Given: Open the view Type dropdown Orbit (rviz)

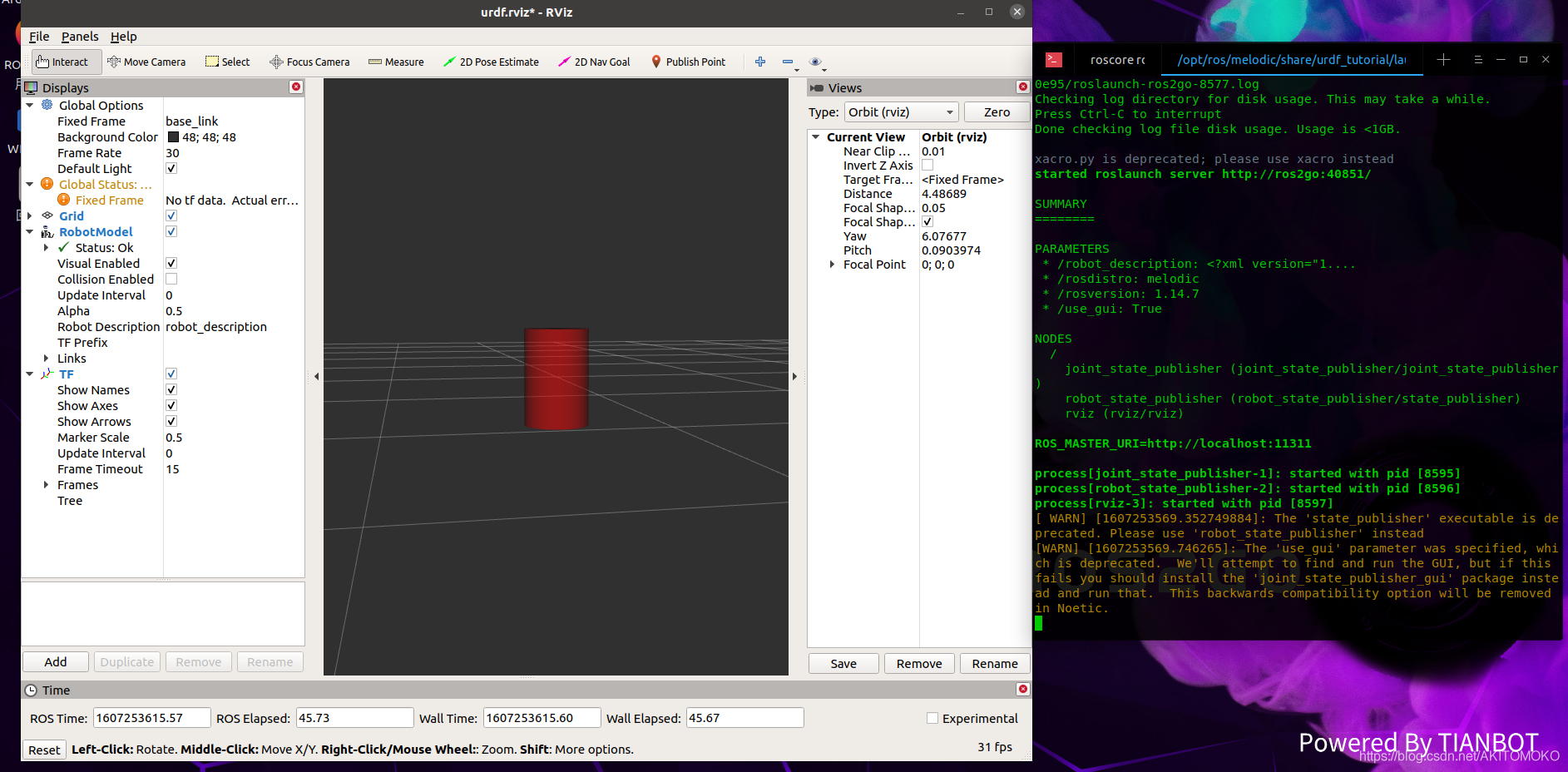Looking at the screenshot, I should [902, 112].
